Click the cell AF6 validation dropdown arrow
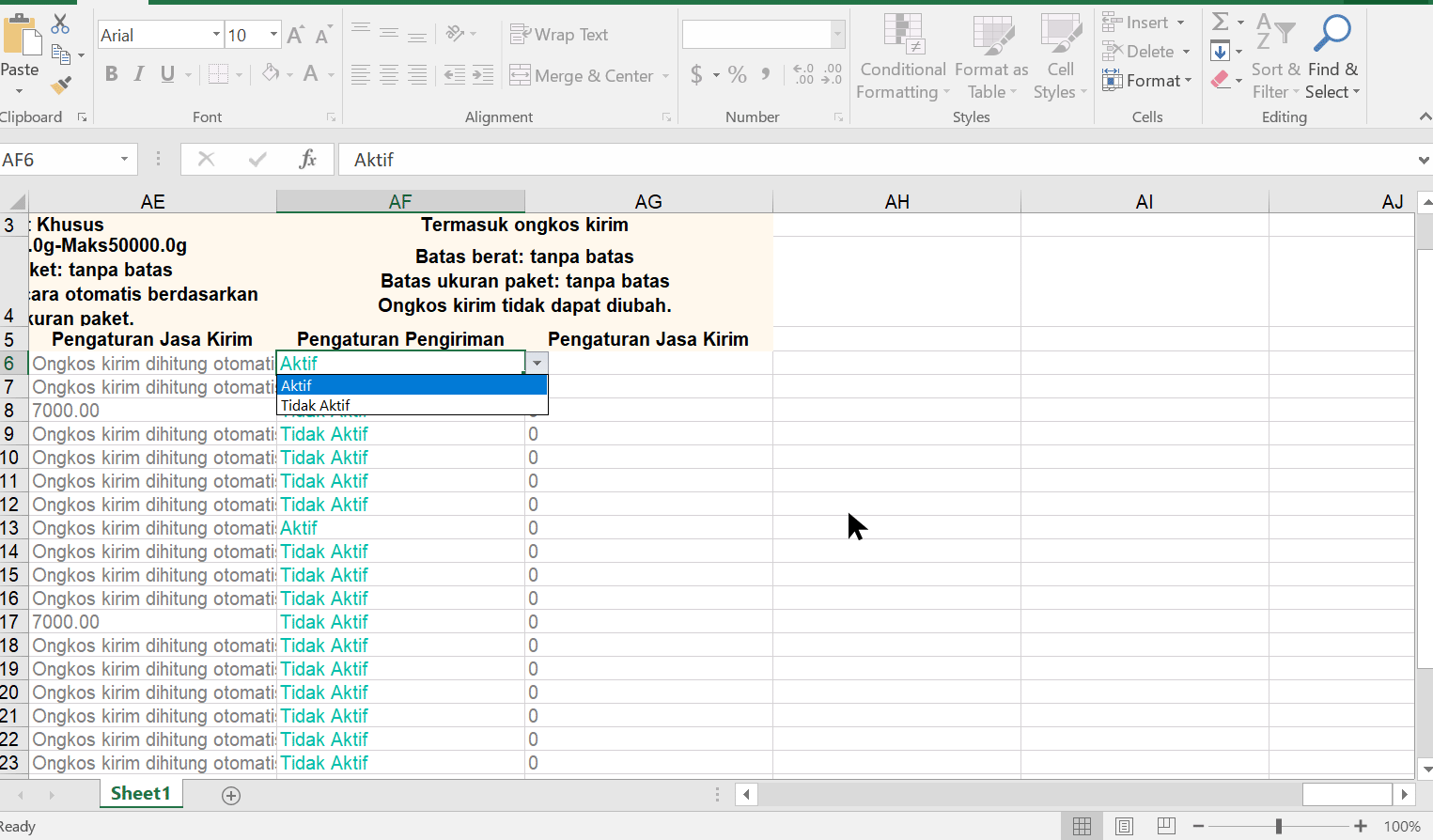 (537, 364)
